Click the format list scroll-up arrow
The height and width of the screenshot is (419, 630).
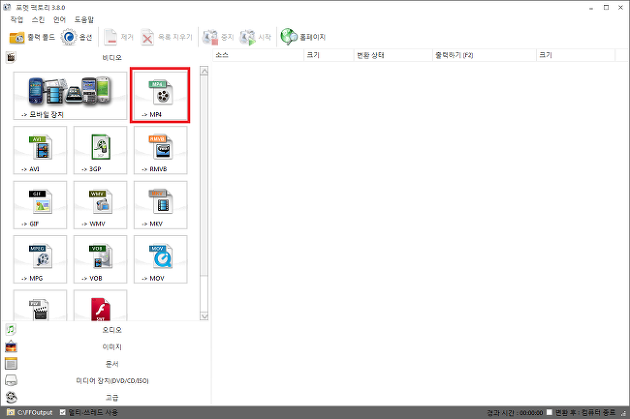[x=204, y=72]
